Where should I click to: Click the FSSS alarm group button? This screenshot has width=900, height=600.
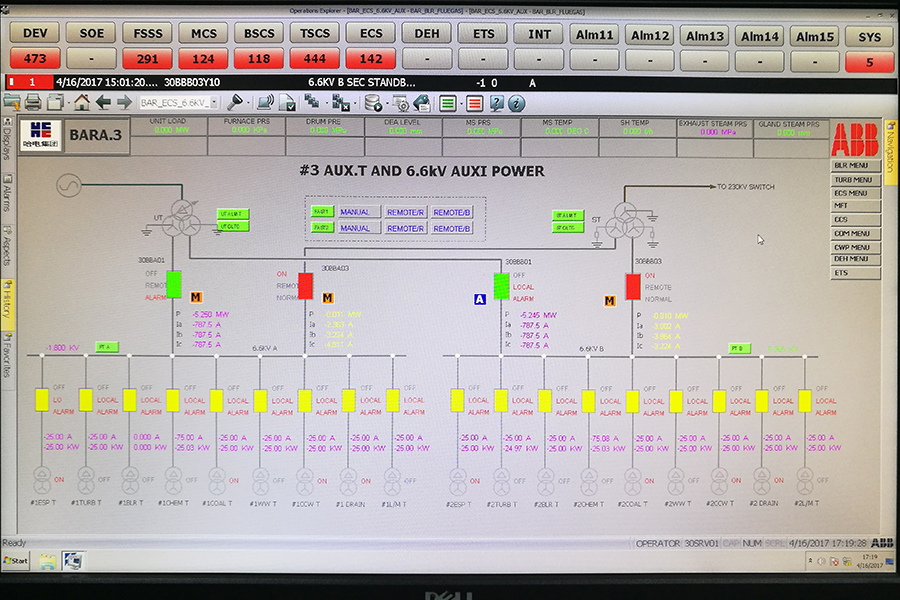pyautogui.click(x=147, y=33)
